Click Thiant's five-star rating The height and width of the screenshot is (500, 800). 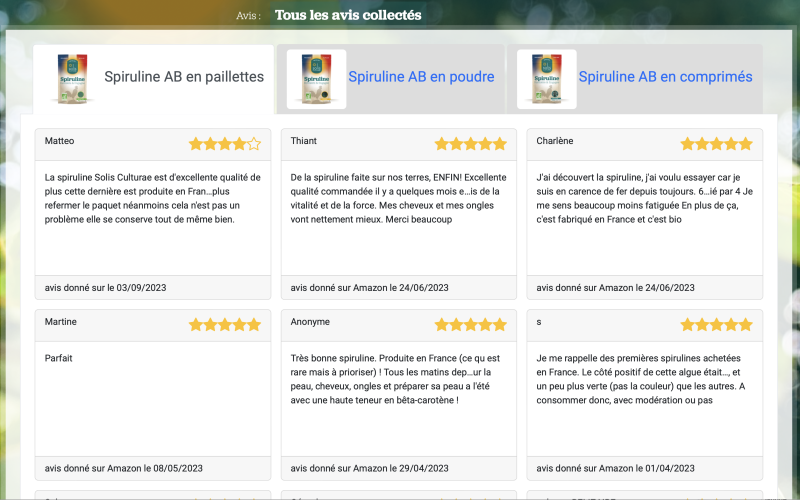click(470, 144)
